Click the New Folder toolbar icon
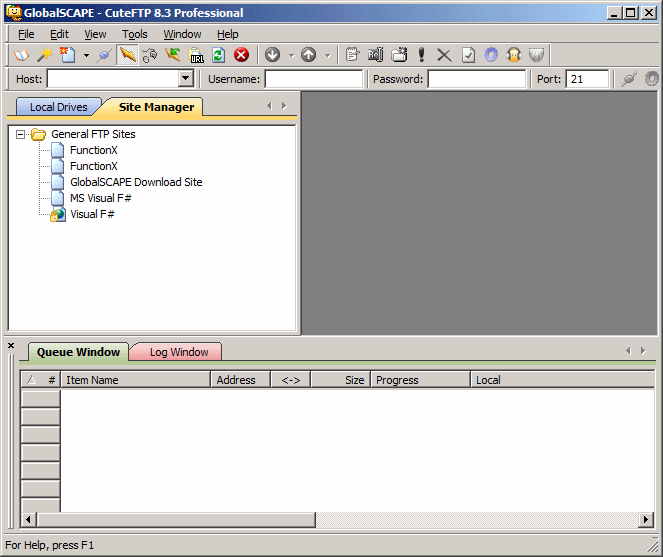The height and width of the screenshot is (557, 663). tap(399, 55)
